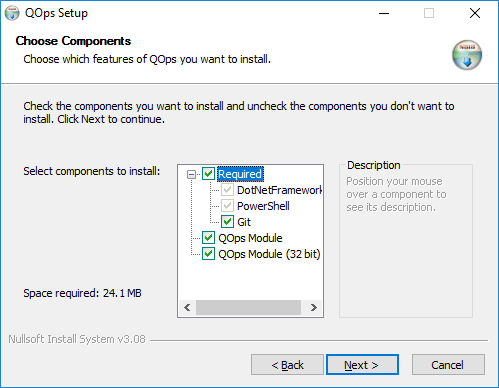This screenshot has height=388, width=499.
Task: Click the horizontal scrollbar thumb
Action: point(248,307)
